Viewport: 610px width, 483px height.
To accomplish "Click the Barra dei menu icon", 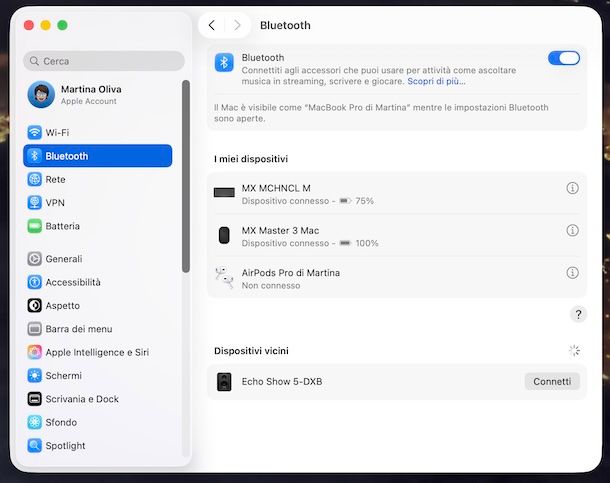I will [x=35, y=329].
